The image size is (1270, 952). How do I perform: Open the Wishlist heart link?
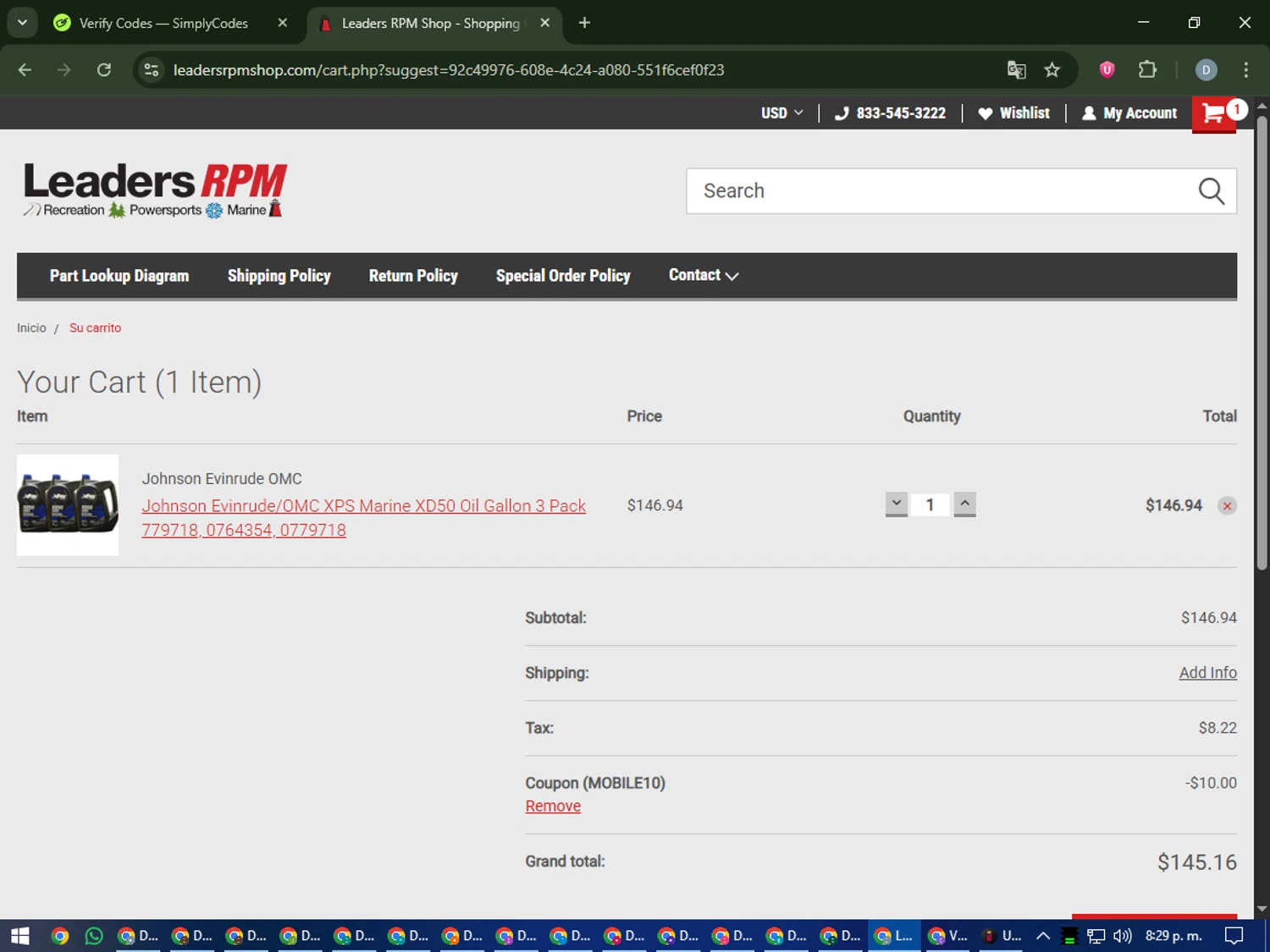pos(1013,113)
